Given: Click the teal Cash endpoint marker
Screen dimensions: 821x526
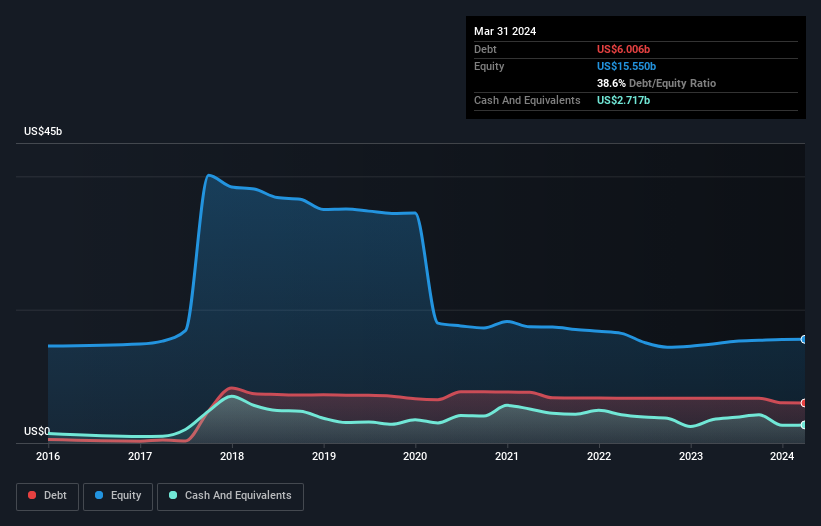Looking at the screenshot, I should tap(804, 425).
